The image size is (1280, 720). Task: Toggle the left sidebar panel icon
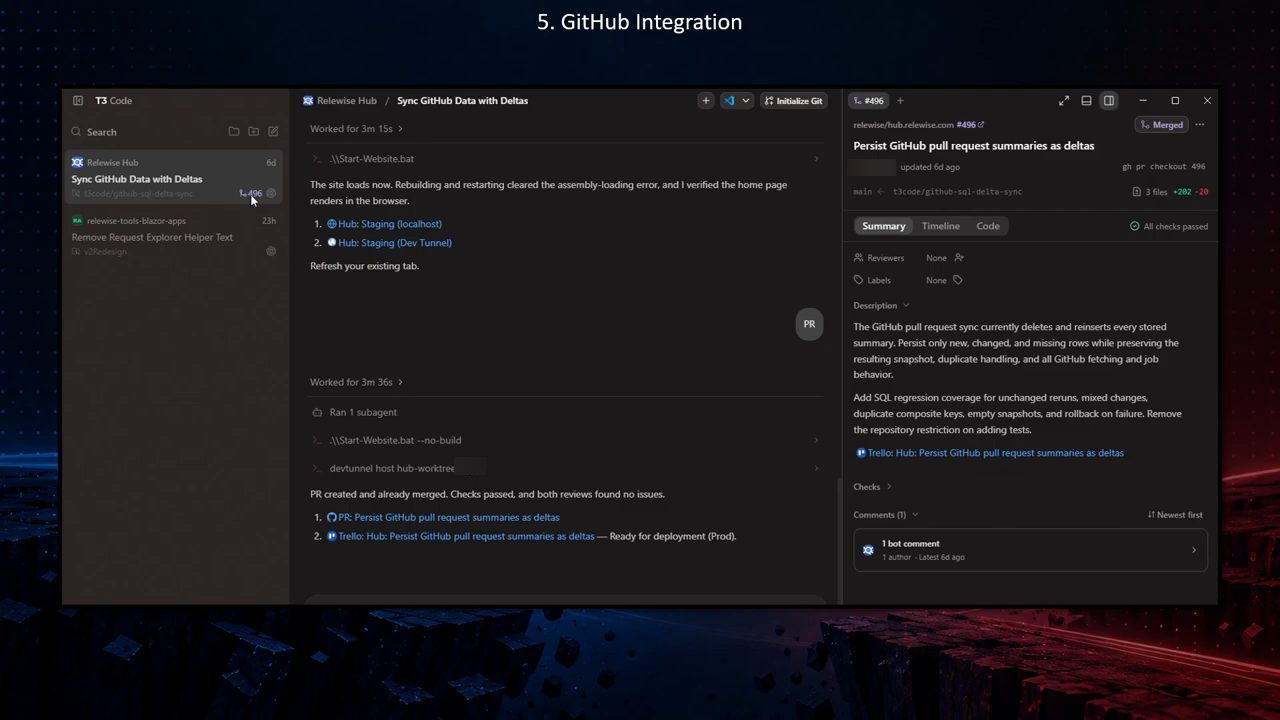tap(78, 100)
